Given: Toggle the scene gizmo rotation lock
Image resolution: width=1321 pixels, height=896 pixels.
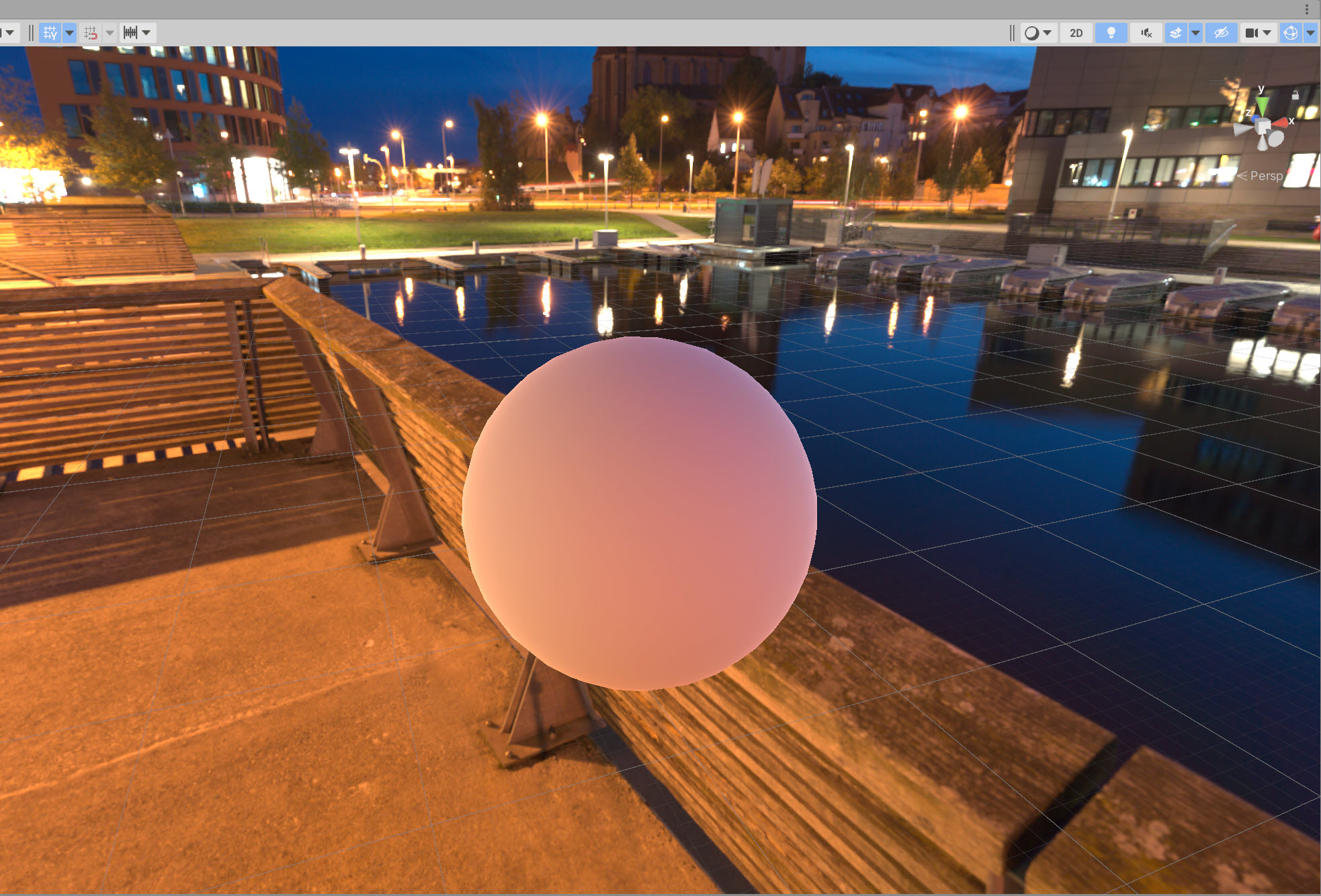Looking at the screenshot, I should [x=1295, y=95].
